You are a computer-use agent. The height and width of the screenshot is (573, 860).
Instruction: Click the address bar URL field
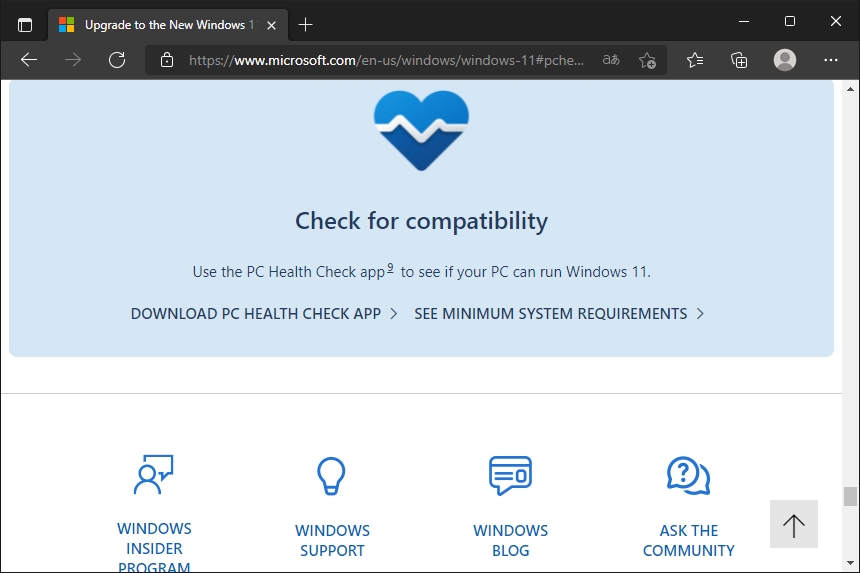(386, 60)
